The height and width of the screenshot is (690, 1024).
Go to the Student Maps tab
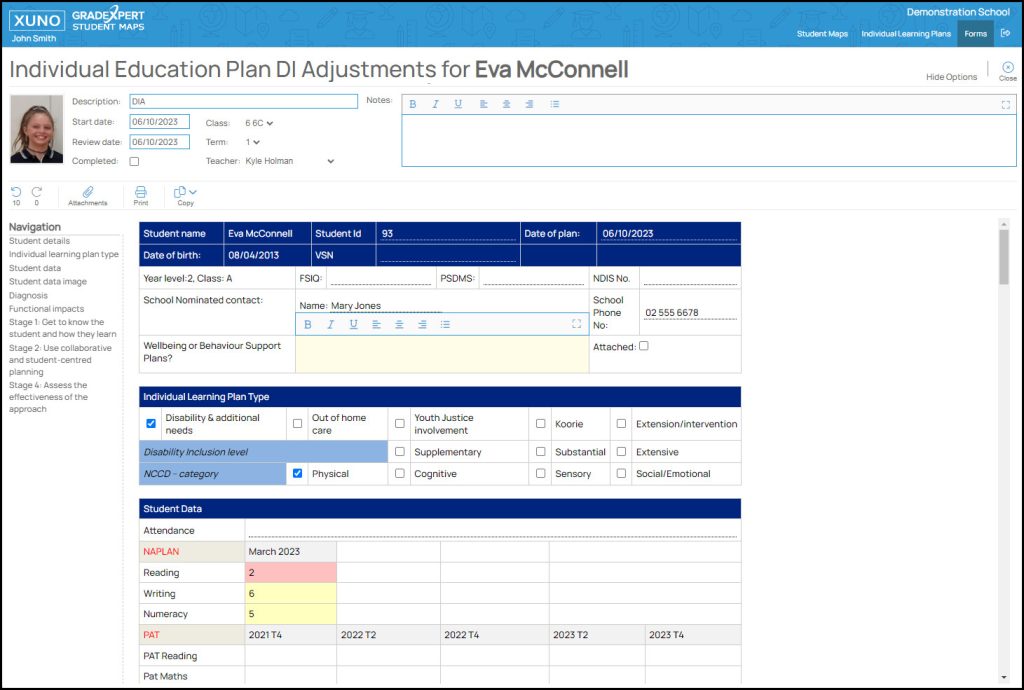pos(822,34)
